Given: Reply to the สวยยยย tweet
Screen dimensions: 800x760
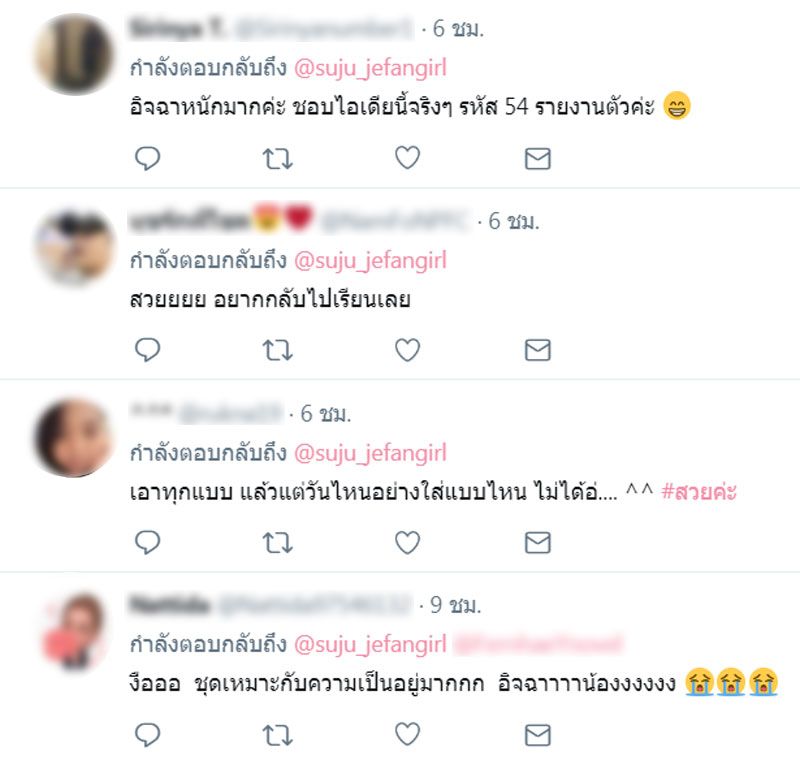Looking at the screenshot, I should pyautogui.click(x=147, y=350).
